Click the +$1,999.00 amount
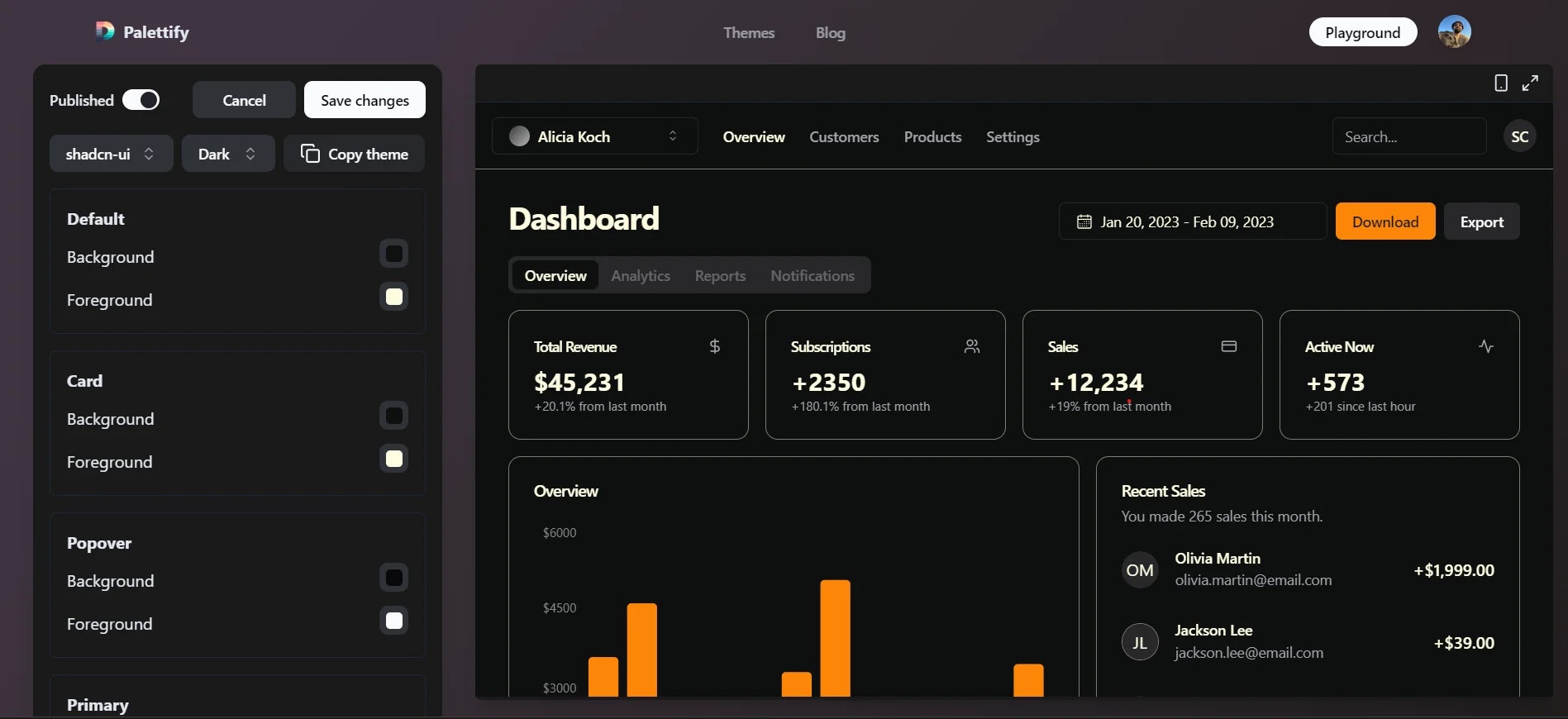Screen dimensions: 1568x719 (1454, 570)
